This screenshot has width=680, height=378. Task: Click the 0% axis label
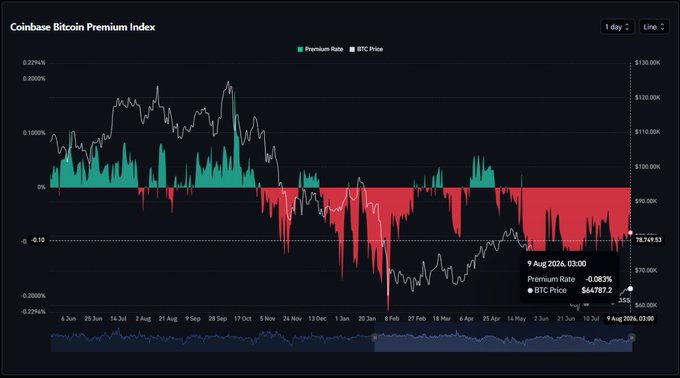(x=41, y=187)
